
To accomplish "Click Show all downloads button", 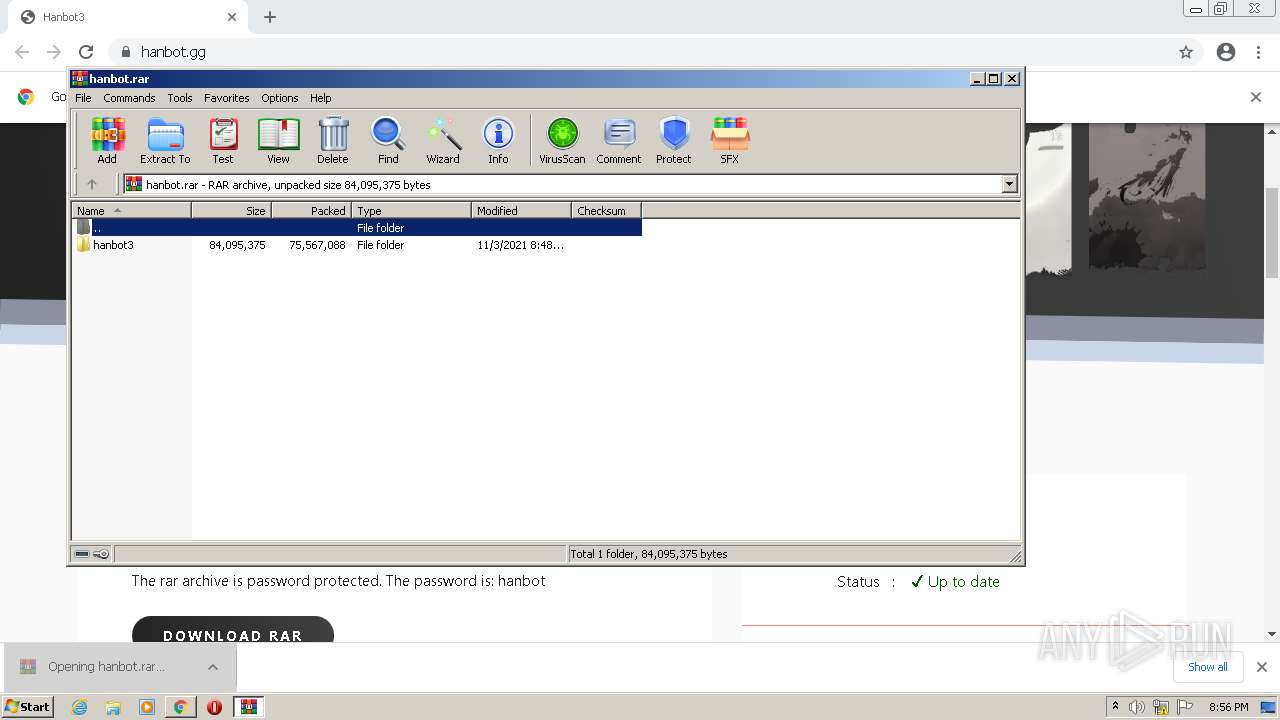I will coord(1207,667).
